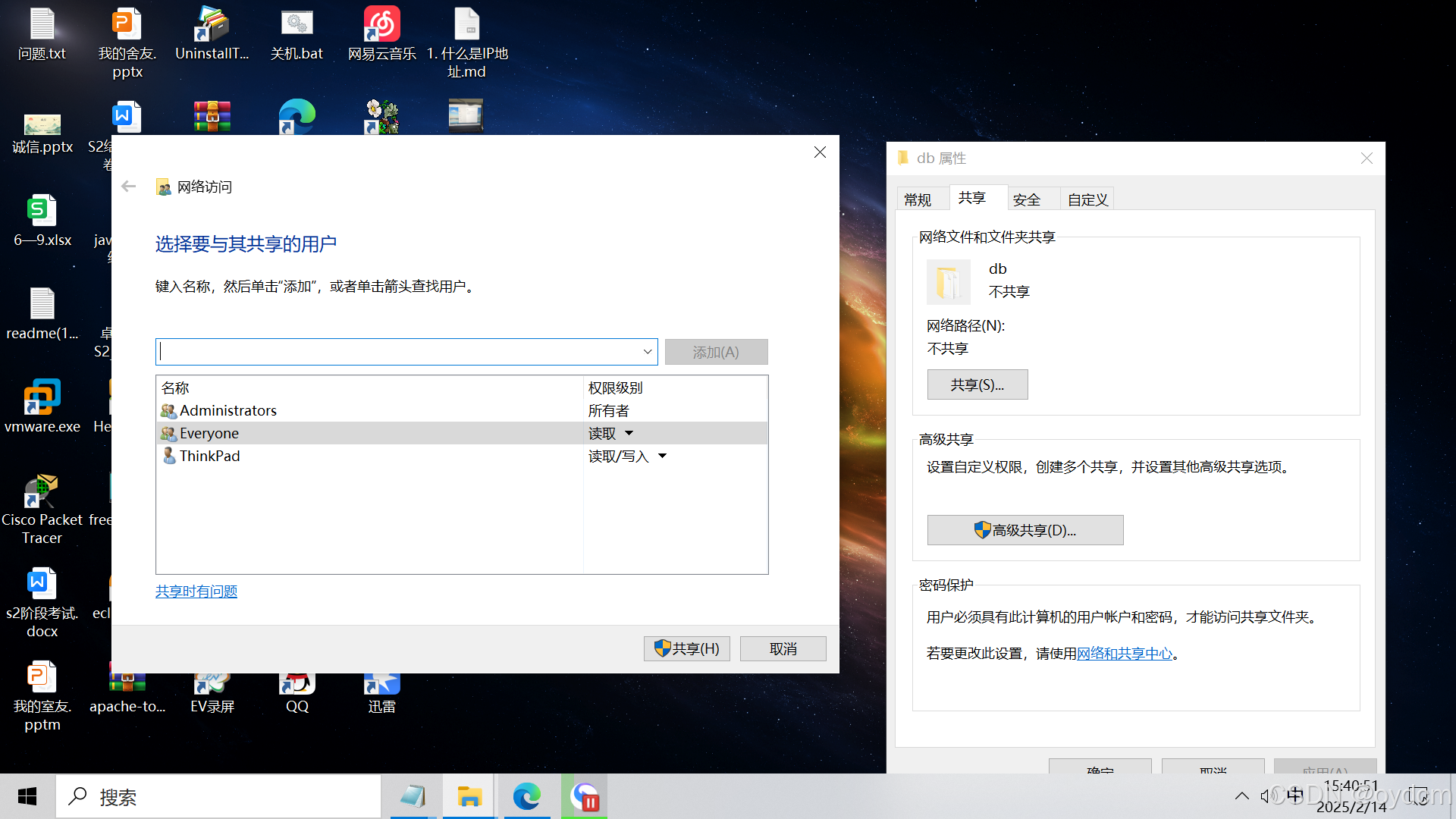Expand the ThinkPad 读取/写入 permission dropdown
1456x819 pixels.
tap(662, 456)
